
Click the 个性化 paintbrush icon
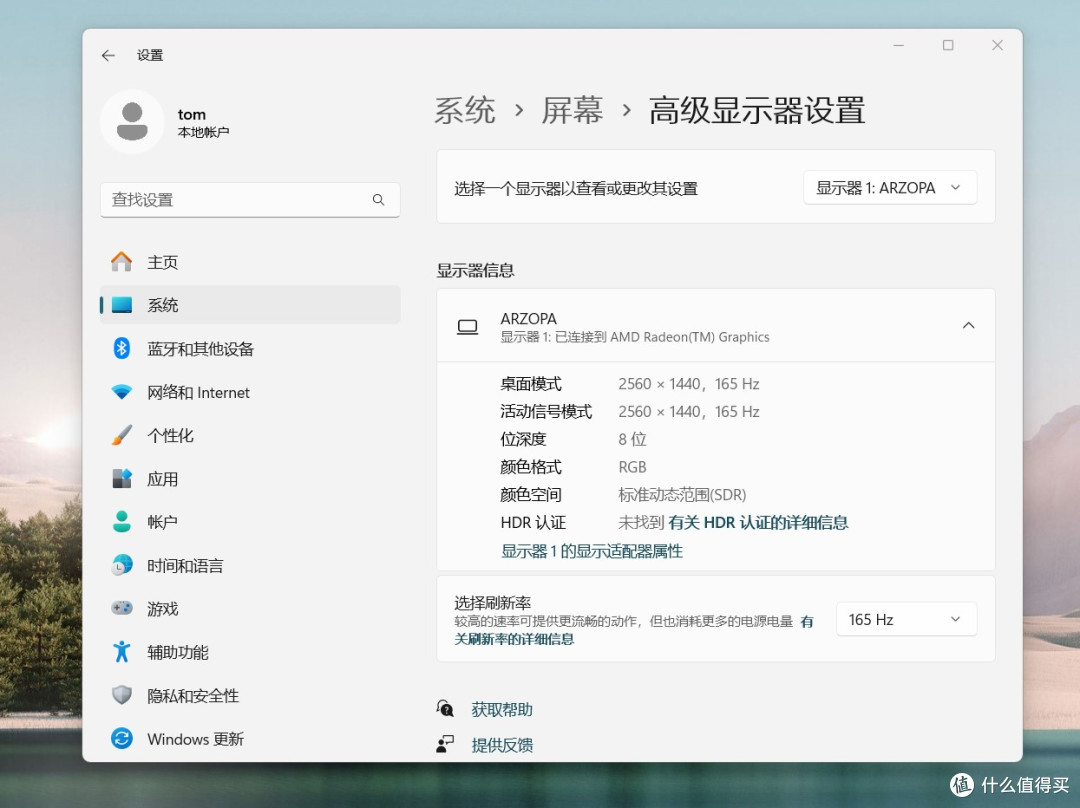[x=122, y=435]
